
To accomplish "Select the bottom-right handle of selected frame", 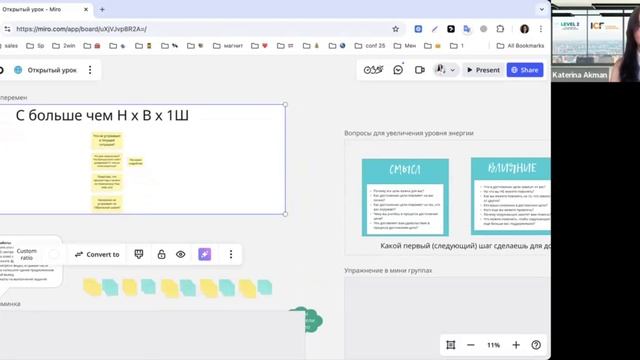I will pos(285,214).
